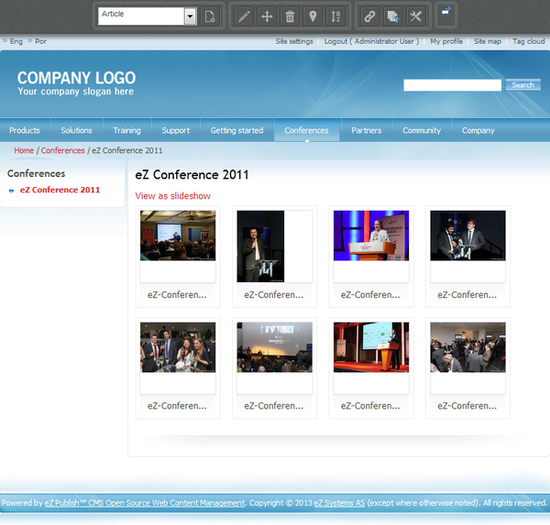Click the Search button
Screen dimensions: 550x525
pyautogui.click(x=523, y=85)
